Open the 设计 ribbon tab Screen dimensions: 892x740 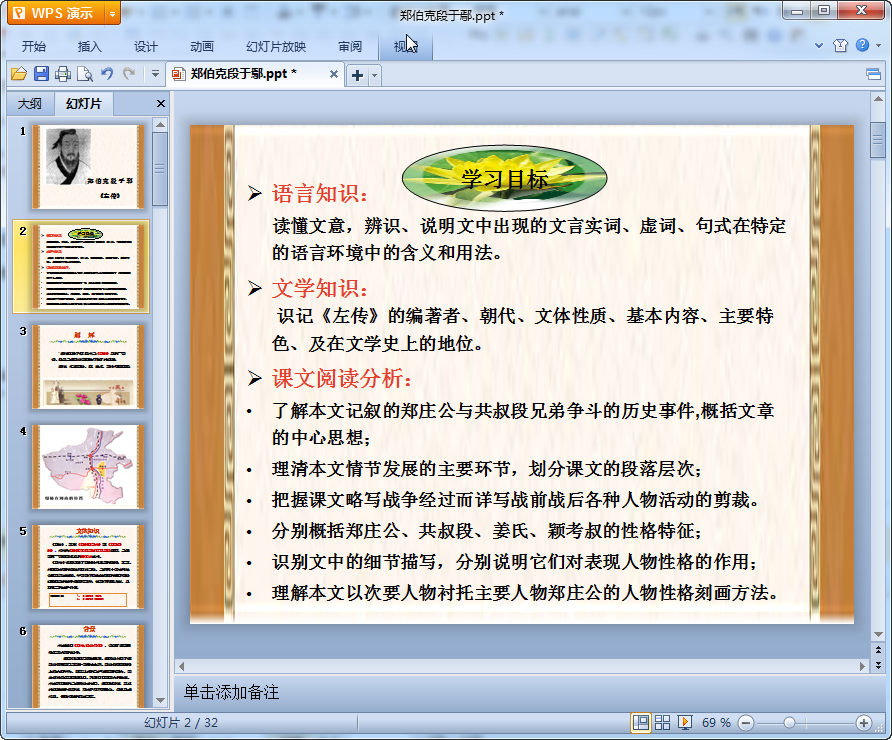pos(146,47)
